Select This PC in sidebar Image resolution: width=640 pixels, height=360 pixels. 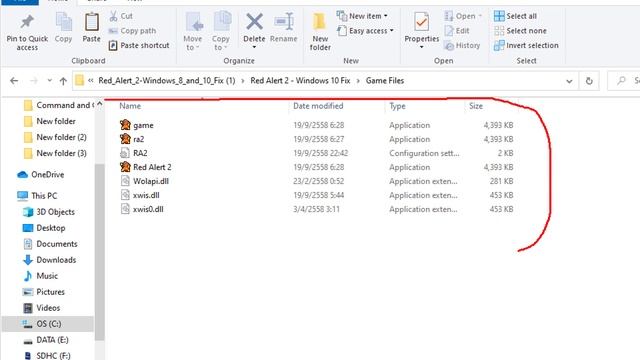(37, 196)
